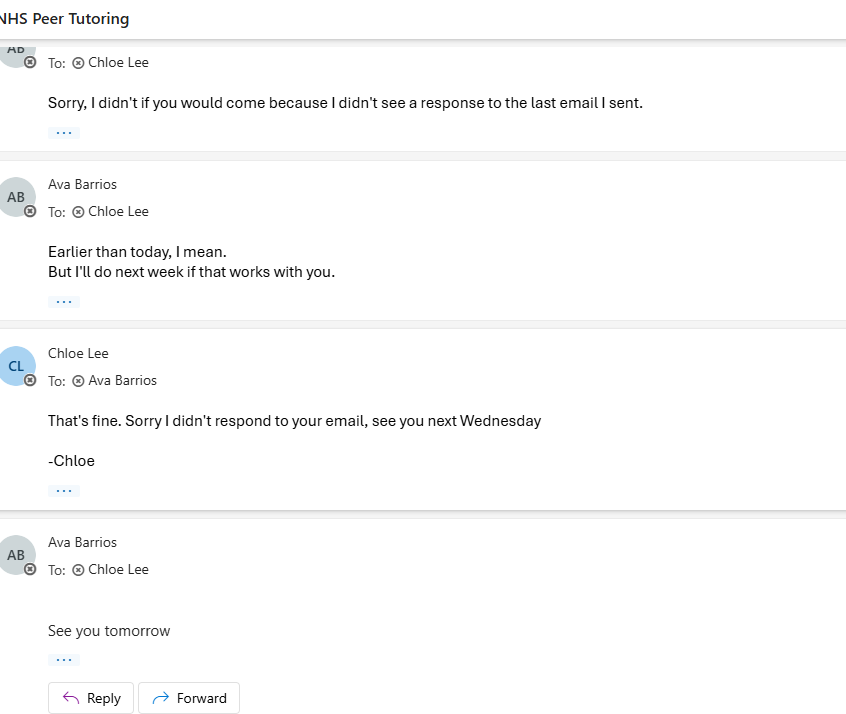Forward this email conversation
The image size is (846, 714).
189,698
